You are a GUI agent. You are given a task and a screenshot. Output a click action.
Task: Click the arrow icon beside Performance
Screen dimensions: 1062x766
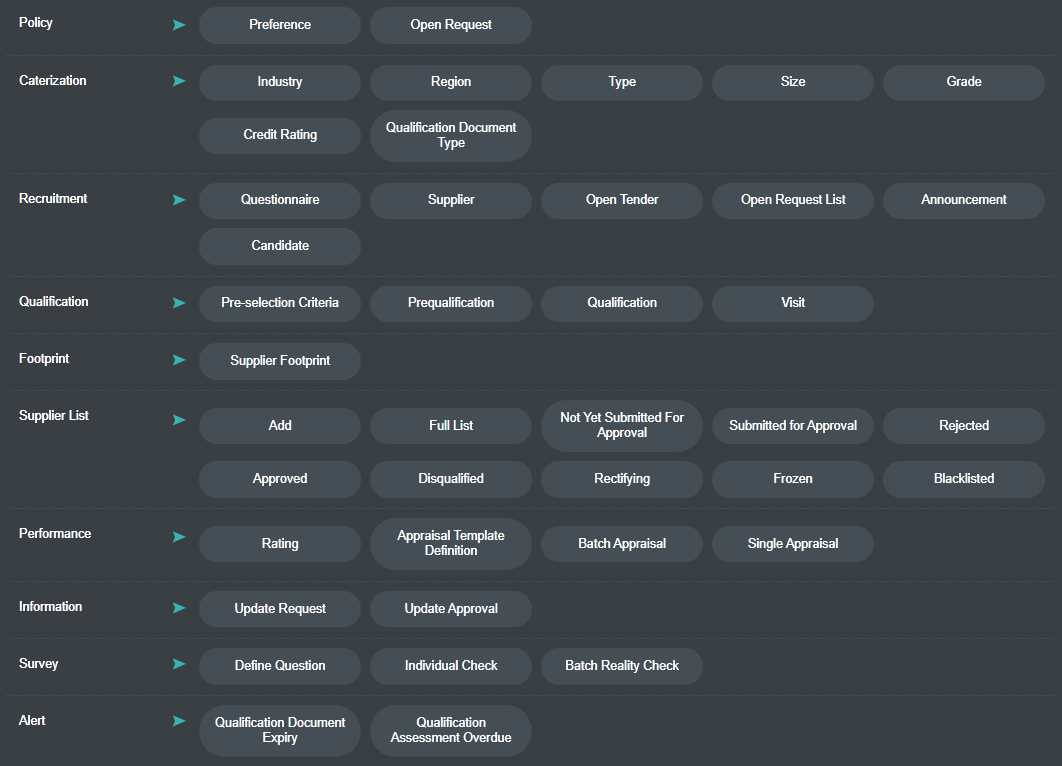coord(179,537)
